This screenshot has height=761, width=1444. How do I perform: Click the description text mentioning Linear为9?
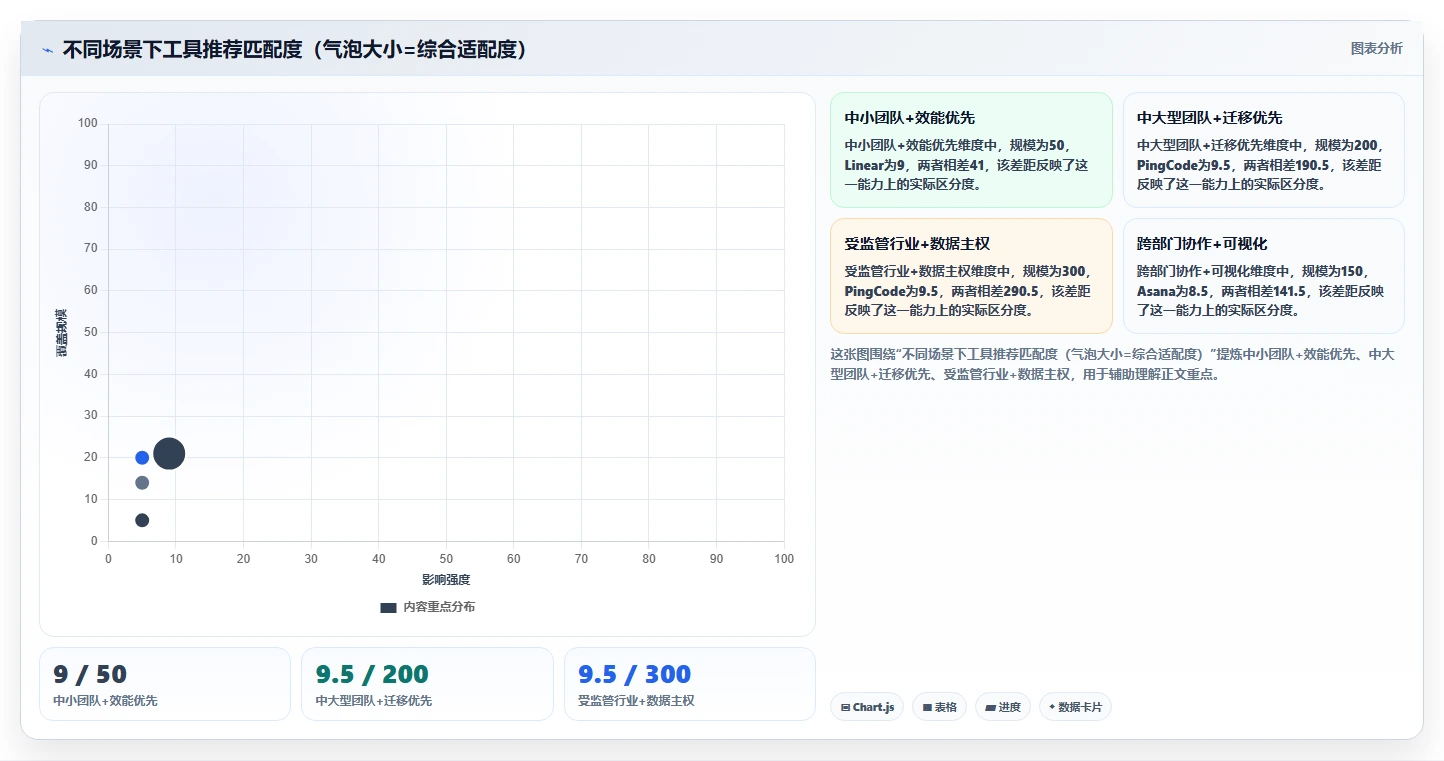coord(967,164)
